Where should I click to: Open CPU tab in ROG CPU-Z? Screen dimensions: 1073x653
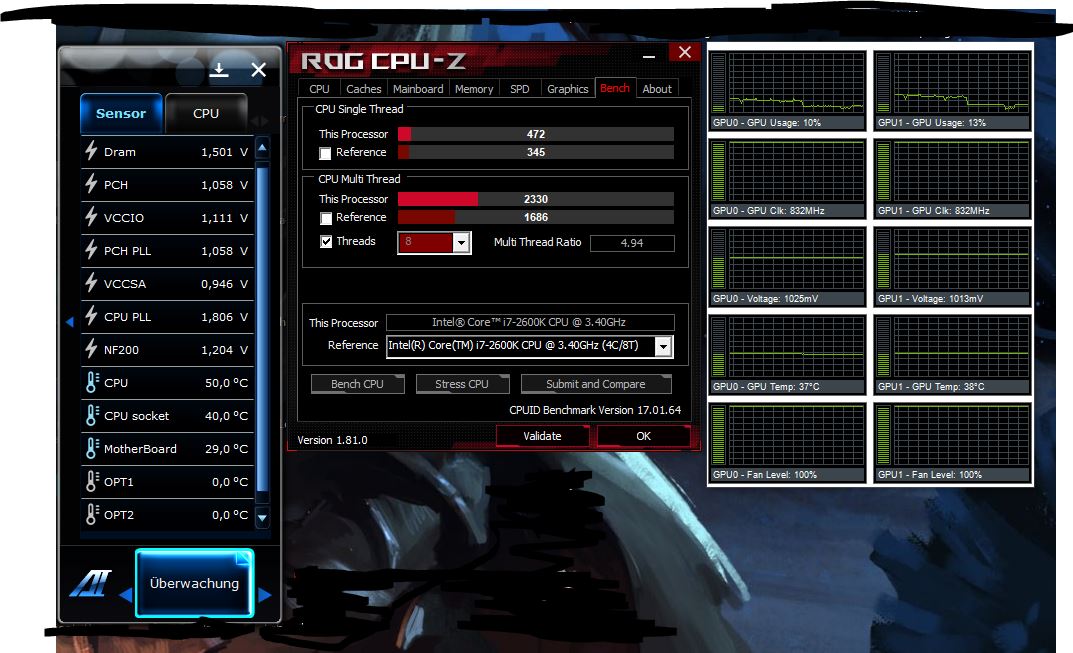point(320,89)
